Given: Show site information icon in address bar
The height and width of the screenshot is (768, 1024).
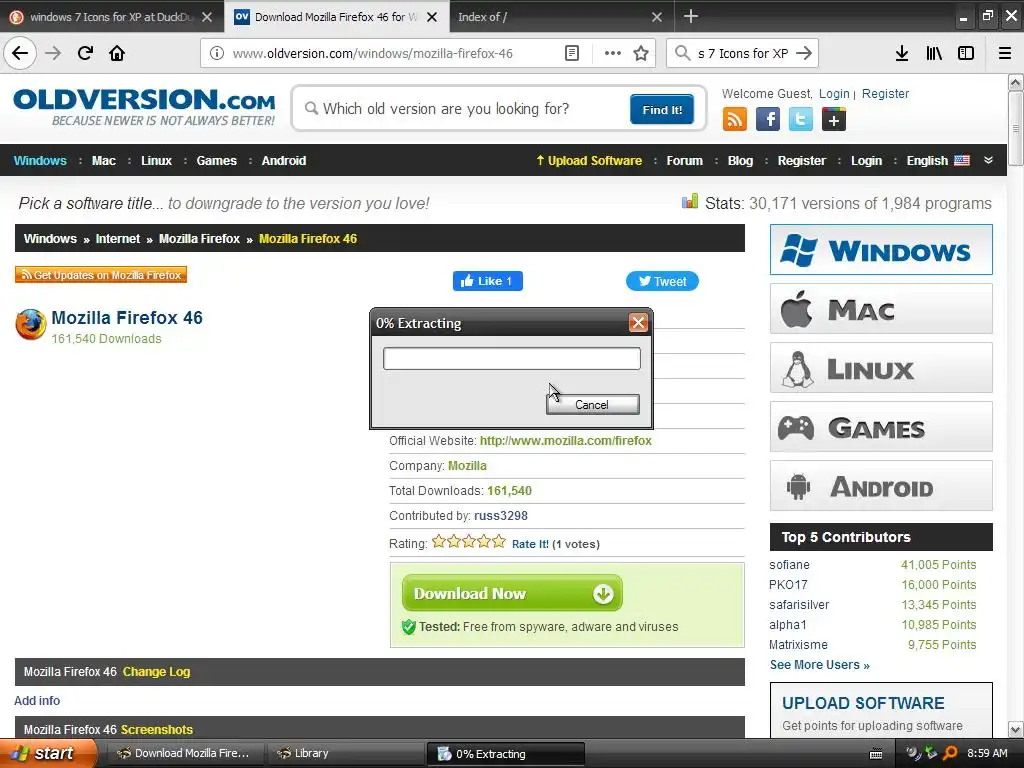Looking at the screenshot, I should click(x=217, y=54).
